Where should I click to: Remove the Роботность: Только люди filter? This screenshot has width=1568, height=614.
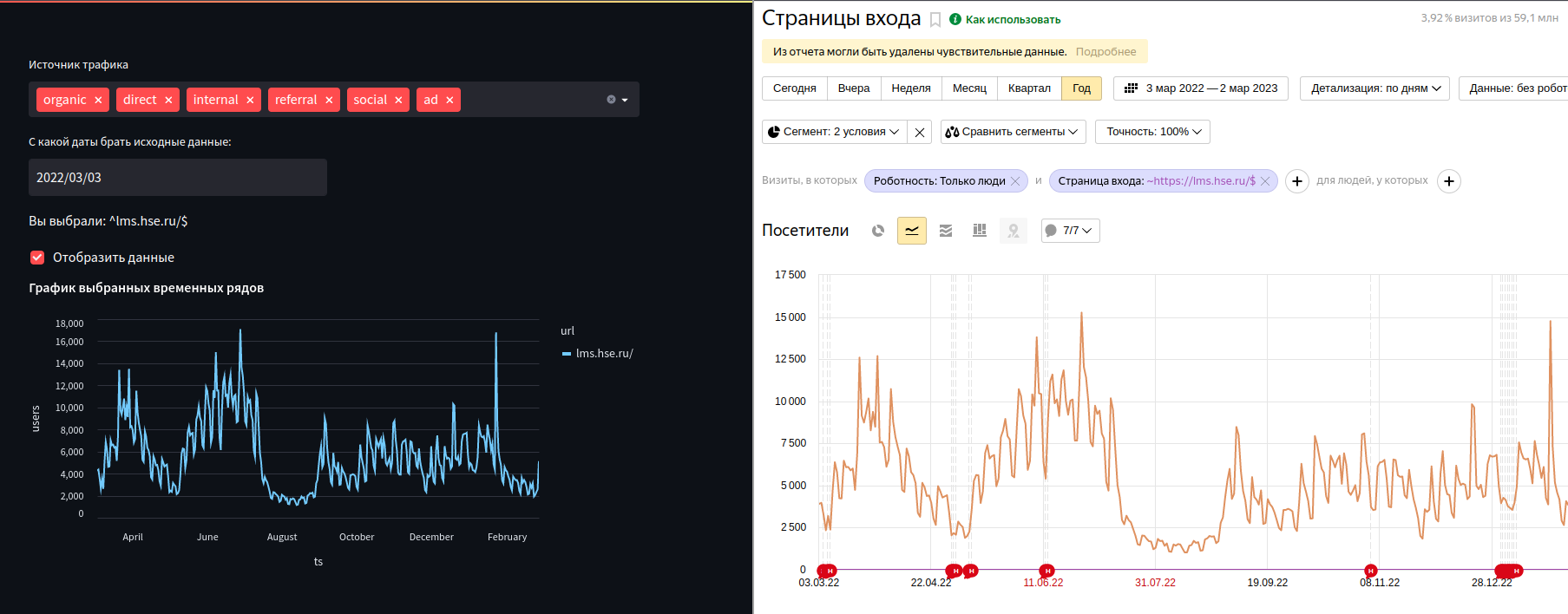coord(1015,181)
